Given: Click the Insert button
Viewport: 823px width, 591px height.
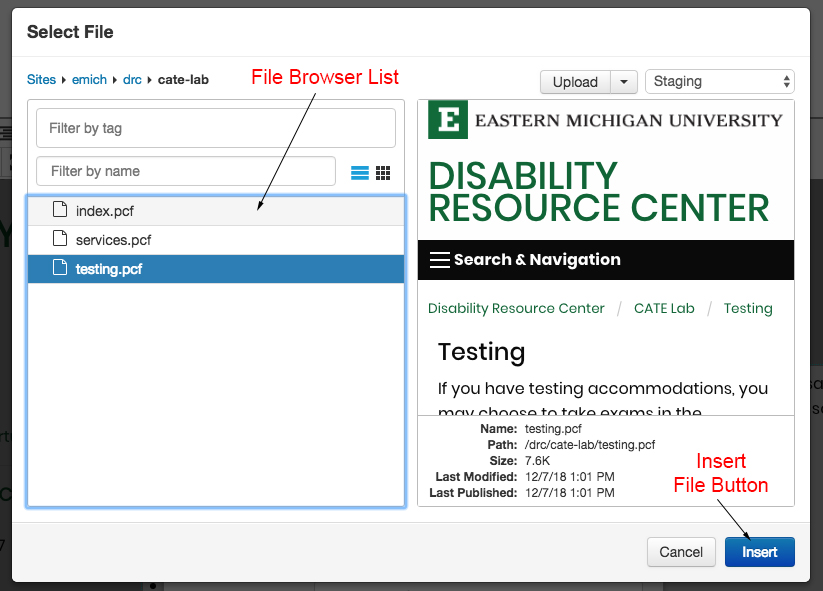Looking at the screenshot, I should point(759,552).
